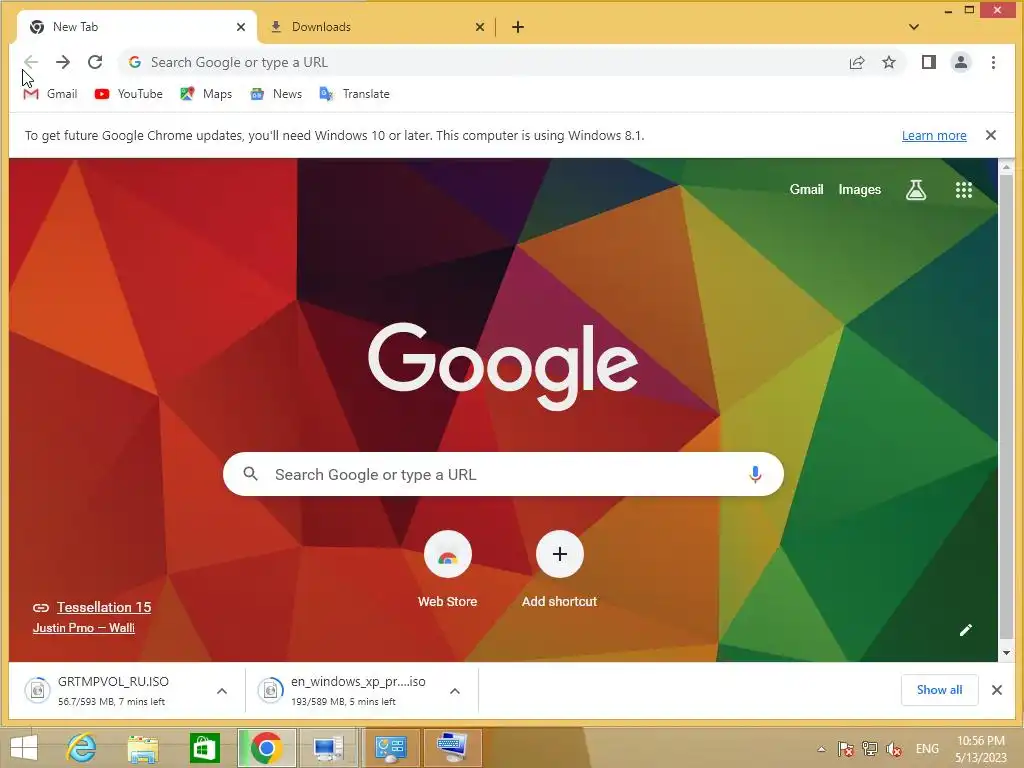1024x768 pixels.
Task: Open the muted volume tray icon
Action: pos(894,749)
